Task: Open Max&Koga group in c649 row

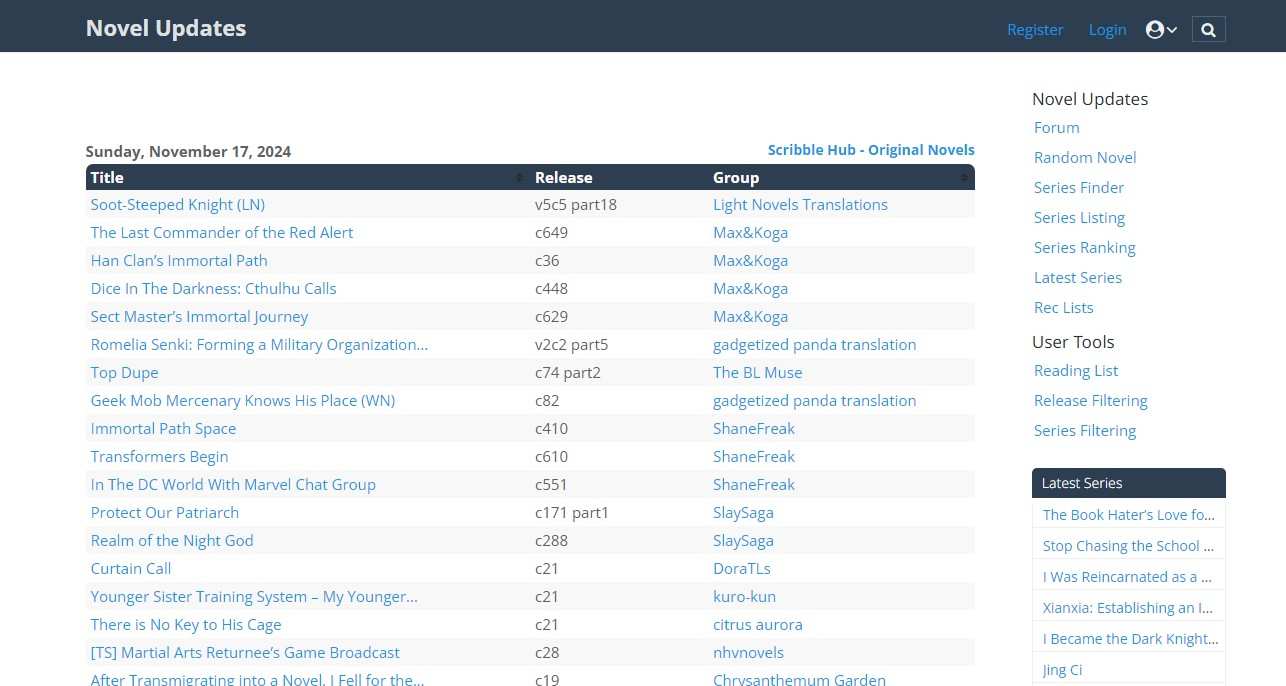Action: tap(750, 233)
